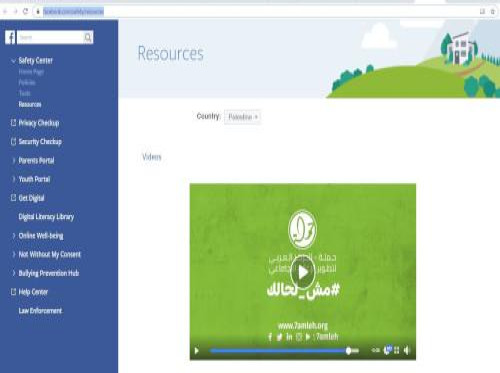Go back using the browser back arrow
The width and height of the screenshot is (500, 373).
(x=5, y=12)
